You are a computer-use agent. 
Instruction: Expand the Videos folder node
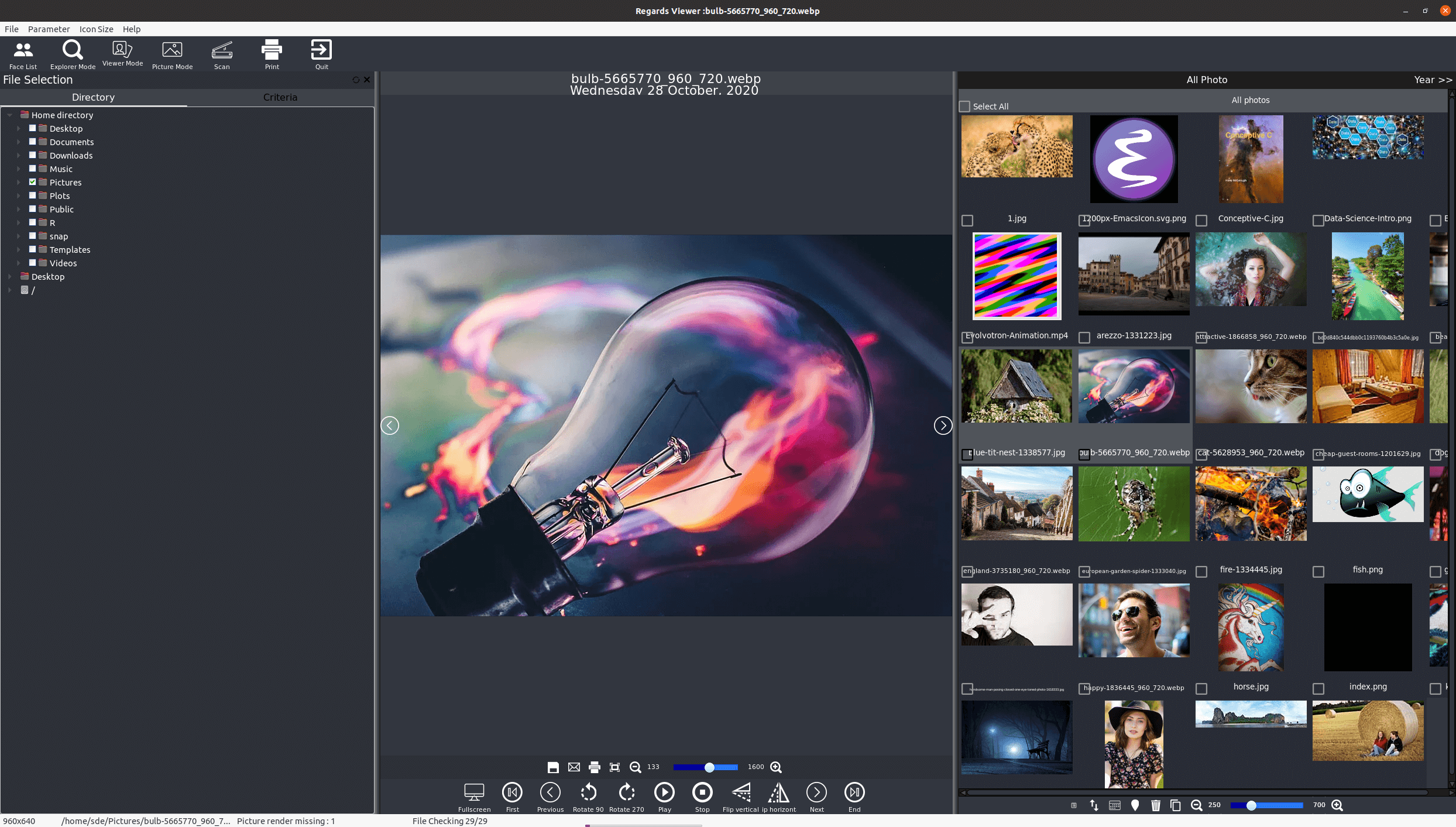(18, 263)
